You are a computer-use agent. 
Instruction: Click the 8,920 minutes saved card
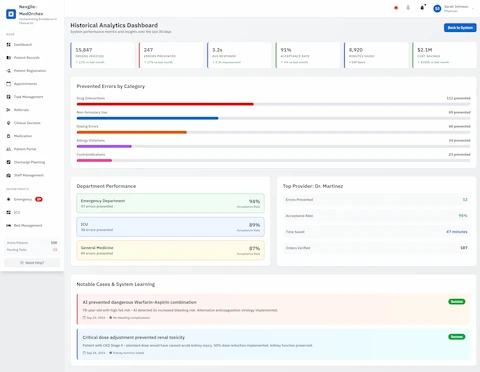click(376, 55)
